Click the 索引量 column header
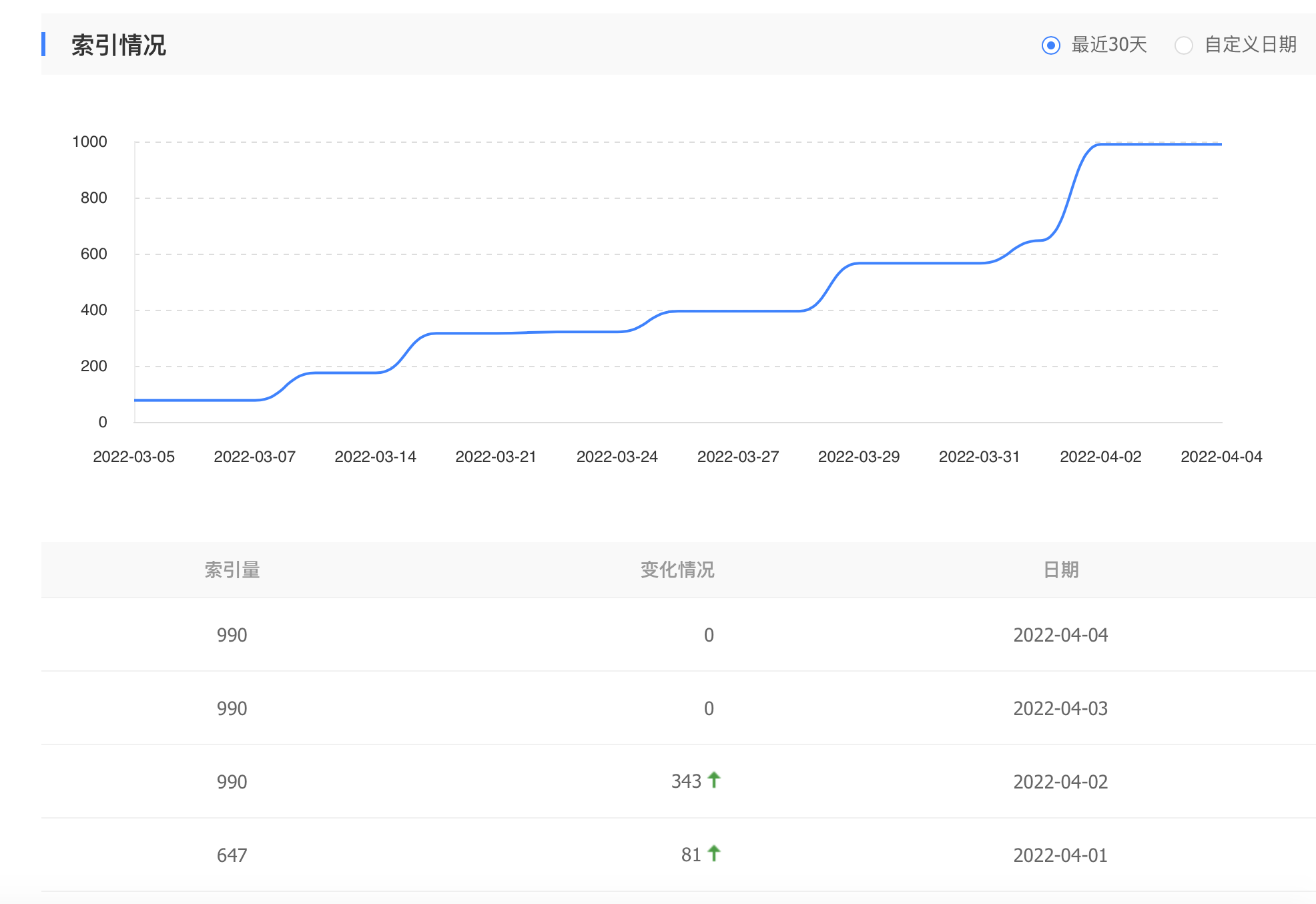This screenshot has width=1316, height=904. click(x=232, y=570)
